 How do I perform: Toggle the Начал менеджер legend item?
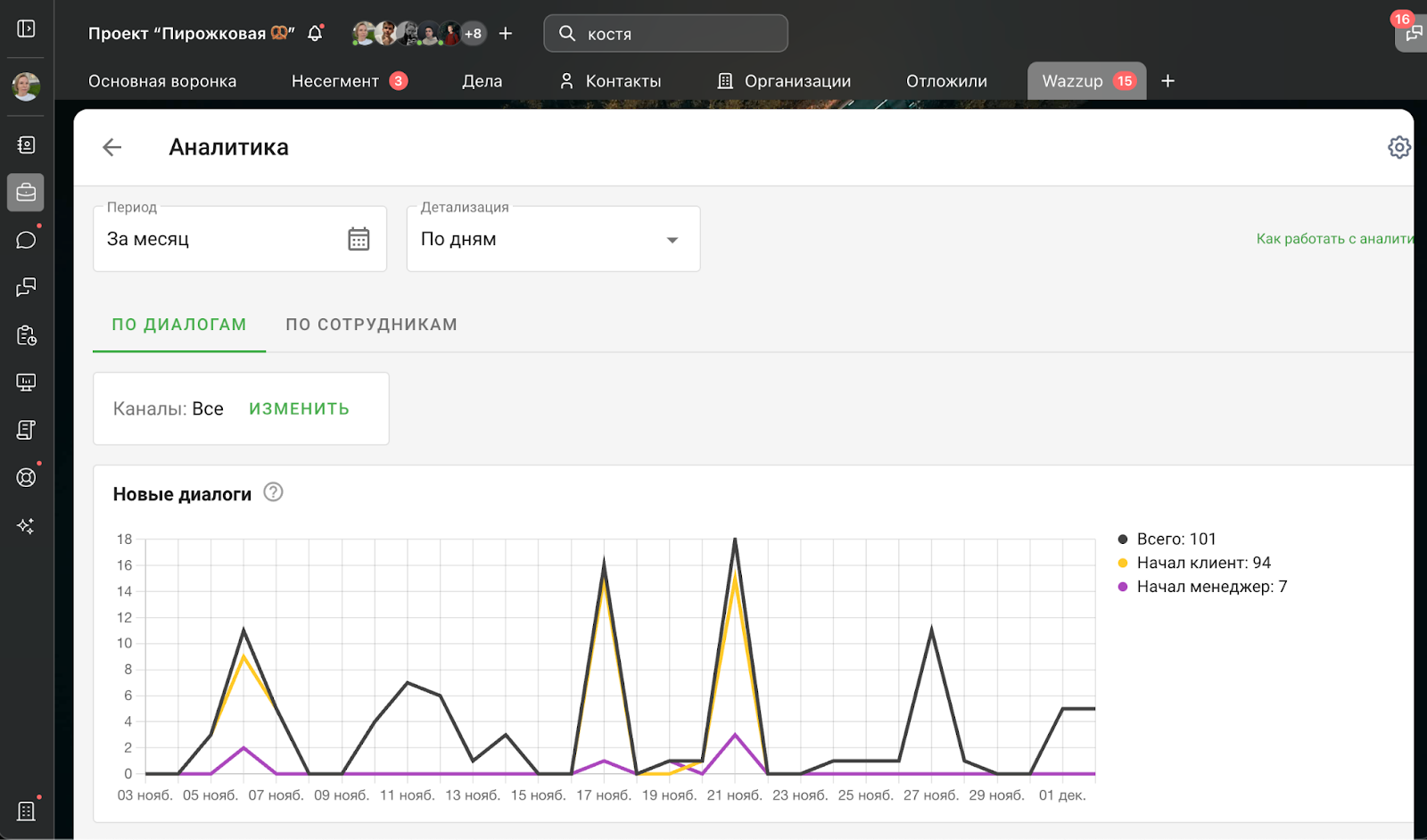(x=1209, y=587)
